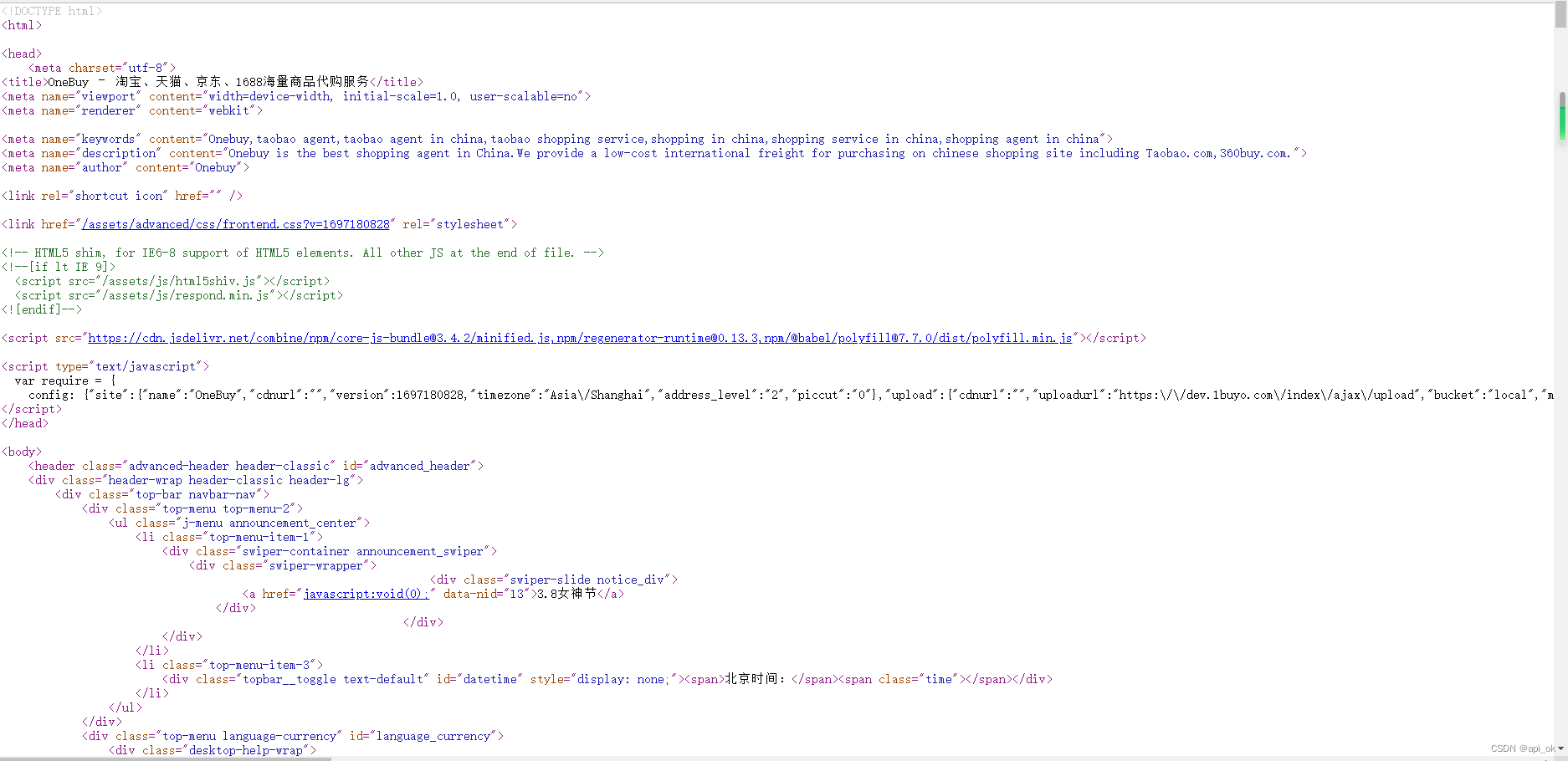The width and height of the screenshot is (1568, 761).
Task: Click the li top-menu-item-3 line
Action: [229, 665]
